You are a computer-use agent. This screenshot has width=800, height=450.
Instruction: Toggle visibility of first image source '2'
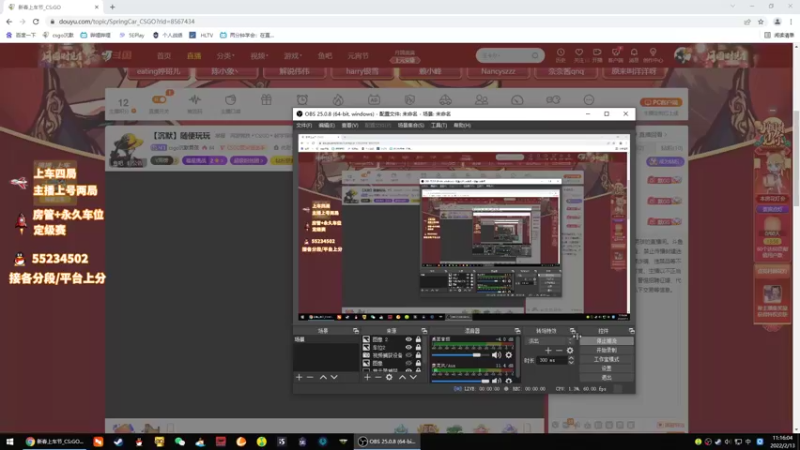point(408,339)
